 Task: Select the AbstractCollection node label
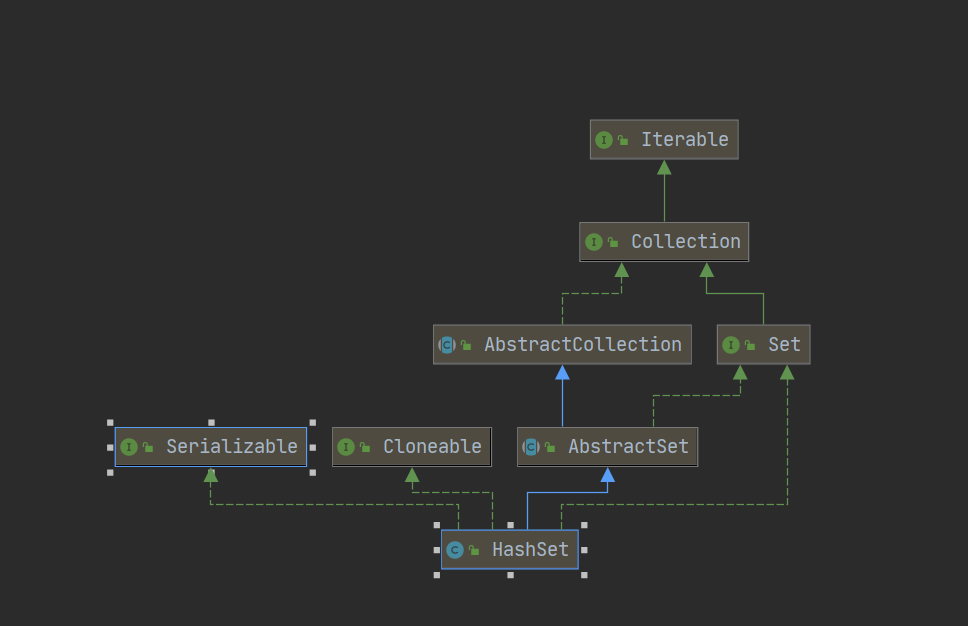coord(582,345)
